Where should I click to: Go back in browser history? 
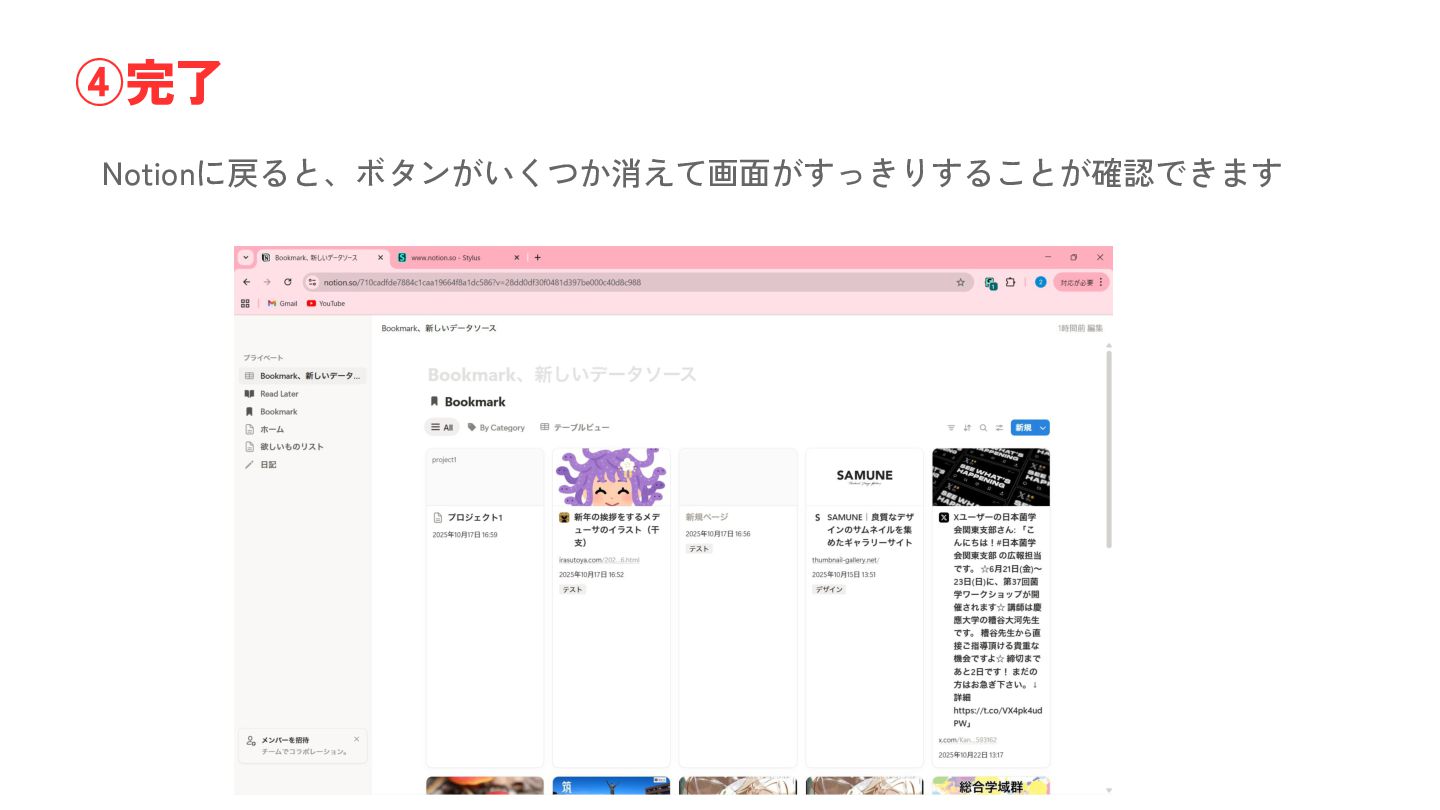coord(247,282)
